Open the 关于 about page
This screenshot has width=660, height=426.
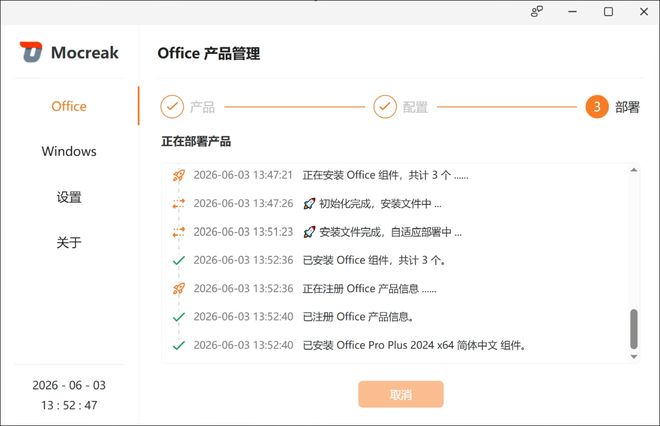[x=69, y=242]
